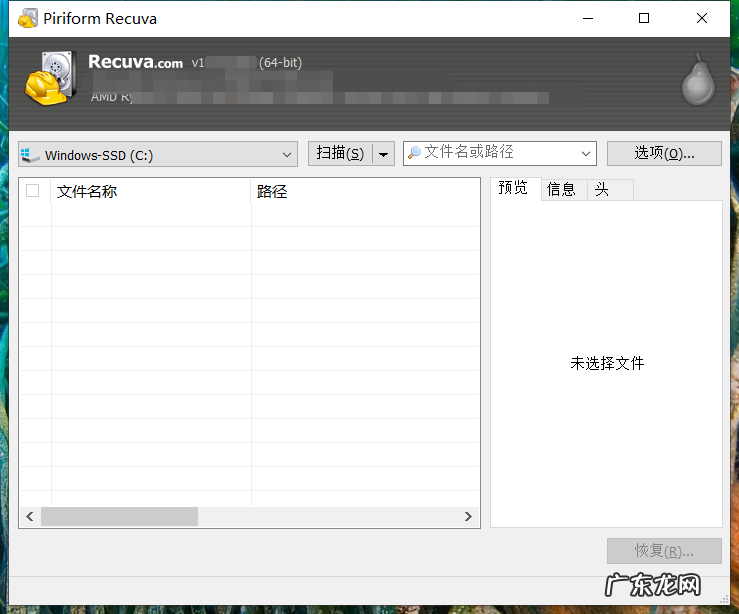Open 选项(O)... options dialog
The width and height of the screenshot is (739, 614).
coord(664,153)
